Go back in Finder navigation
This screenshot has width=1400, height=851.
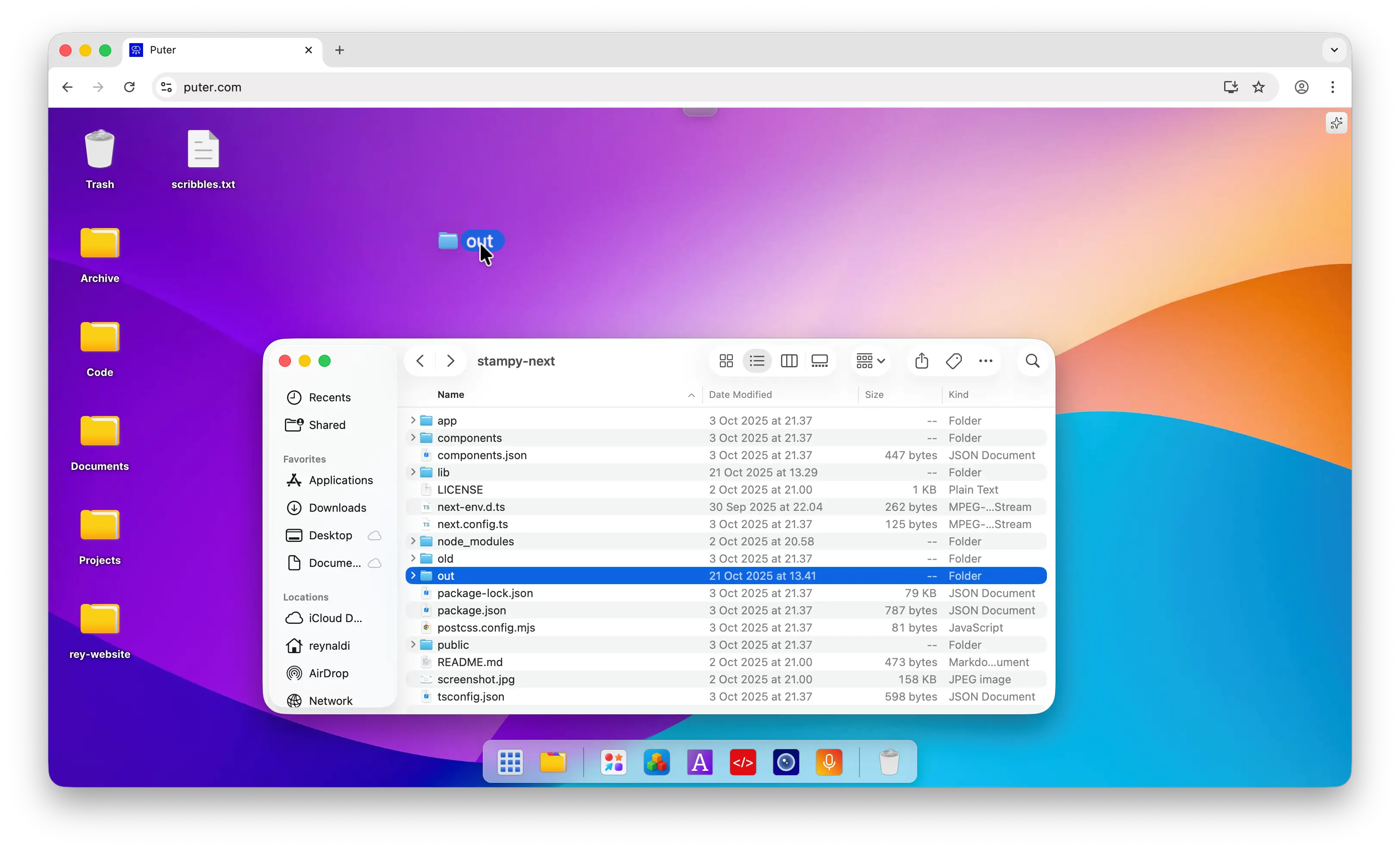pyautogui.click(x=420, y=361)
